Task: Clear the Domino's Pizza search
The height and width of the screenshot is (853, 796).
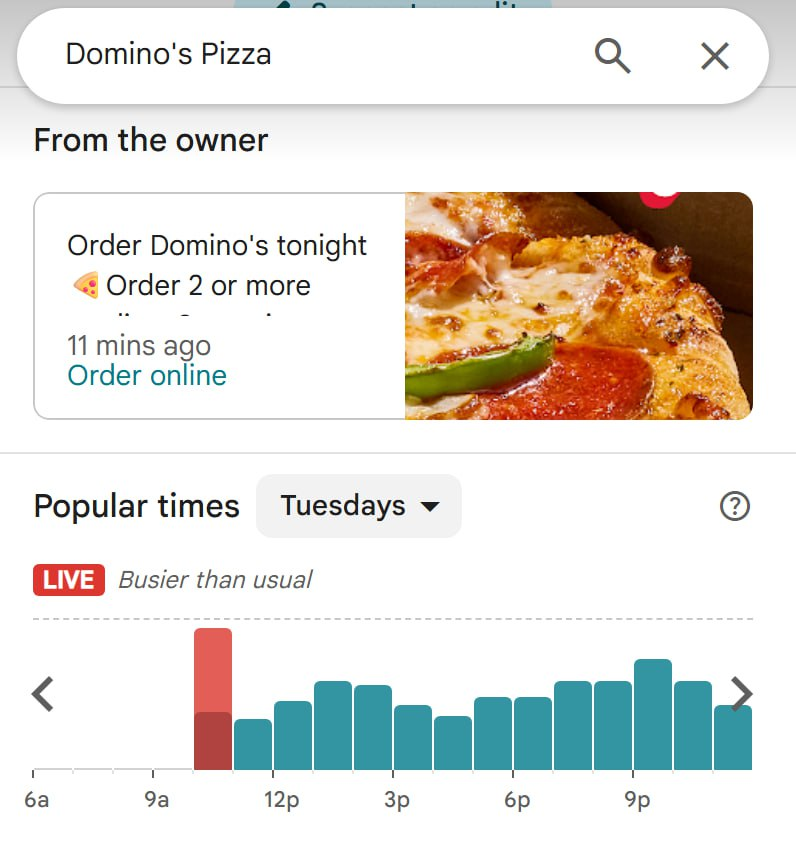Action: coord(714,55)
